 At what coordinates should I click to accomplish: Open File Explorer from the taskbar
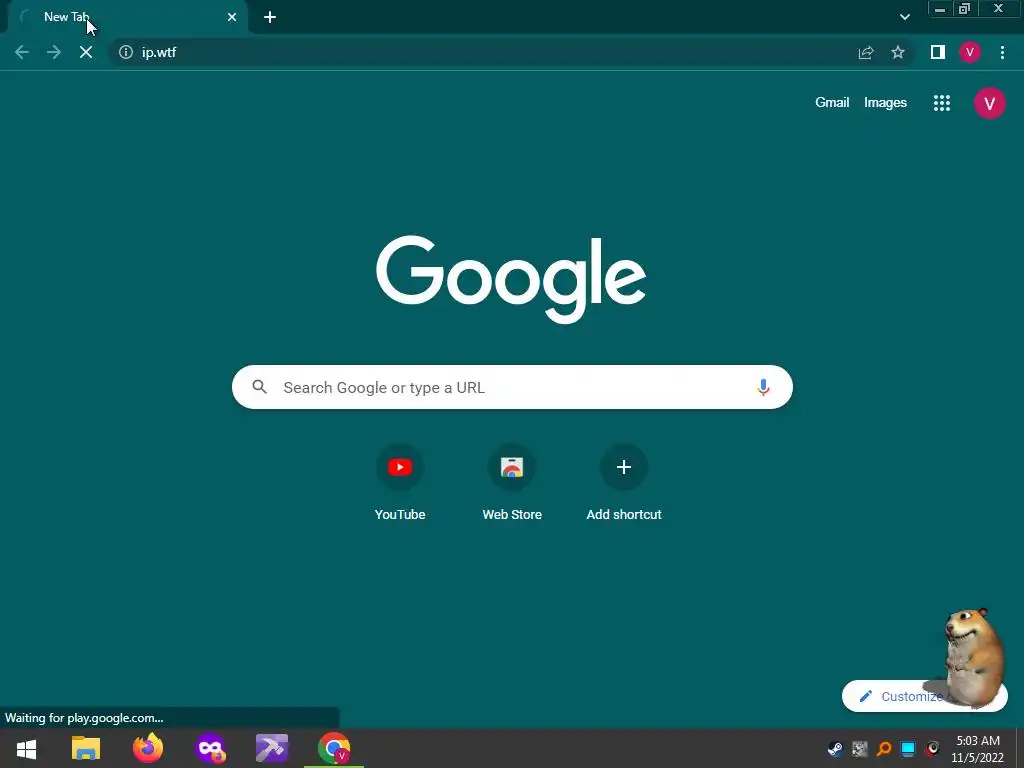(86, 748)
